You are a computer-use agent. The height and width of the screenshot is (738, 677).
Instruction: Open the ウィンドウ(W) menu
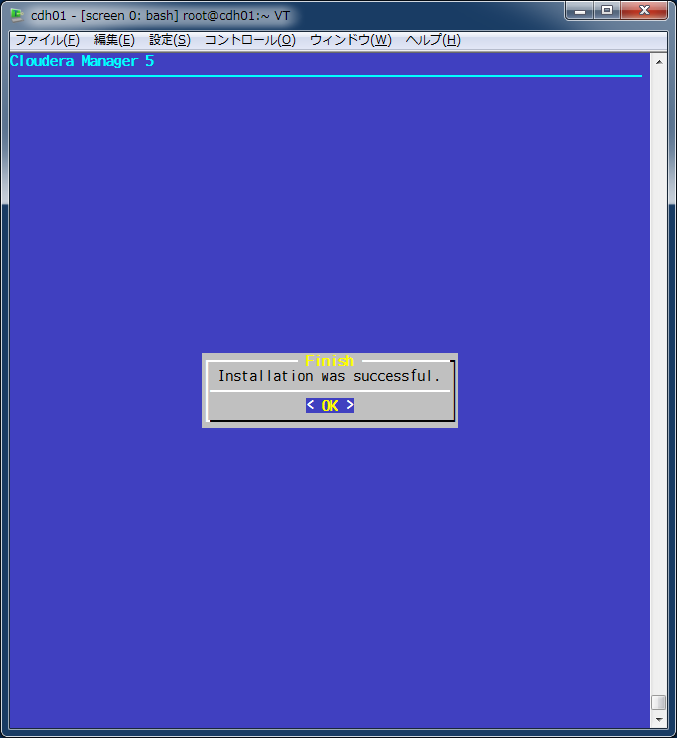pyautogui.click(x=351, y=40)
